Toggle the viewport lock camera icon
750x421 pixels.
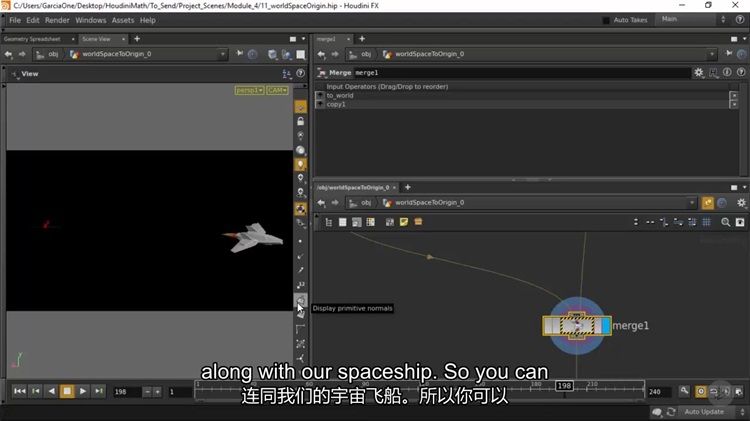pos(300,121)
